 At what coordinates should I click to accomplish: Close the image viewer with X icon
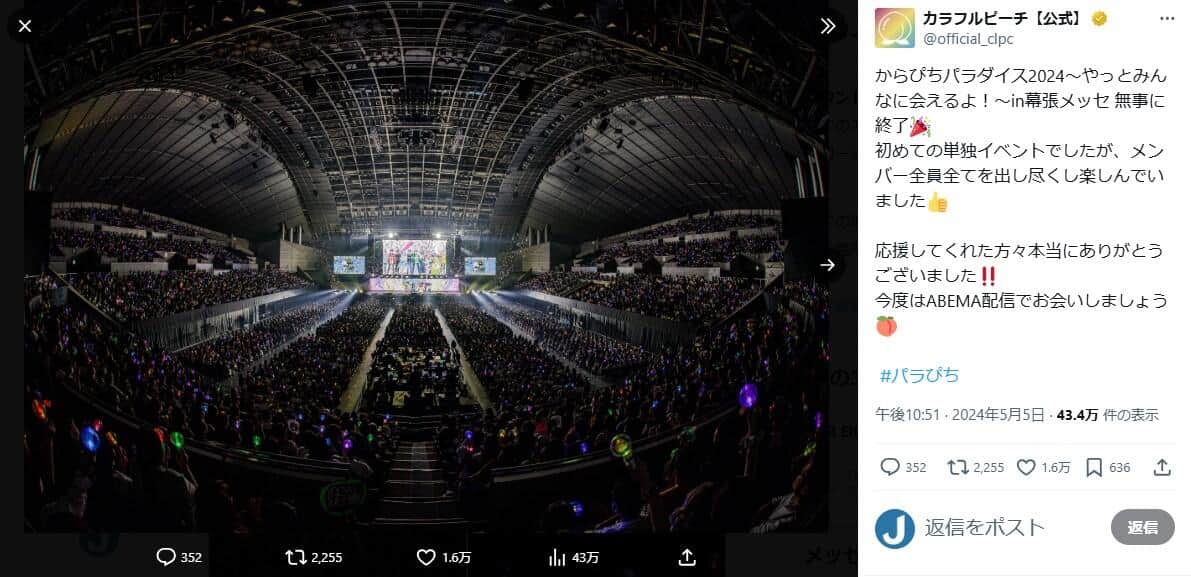(x=25, y=26)
